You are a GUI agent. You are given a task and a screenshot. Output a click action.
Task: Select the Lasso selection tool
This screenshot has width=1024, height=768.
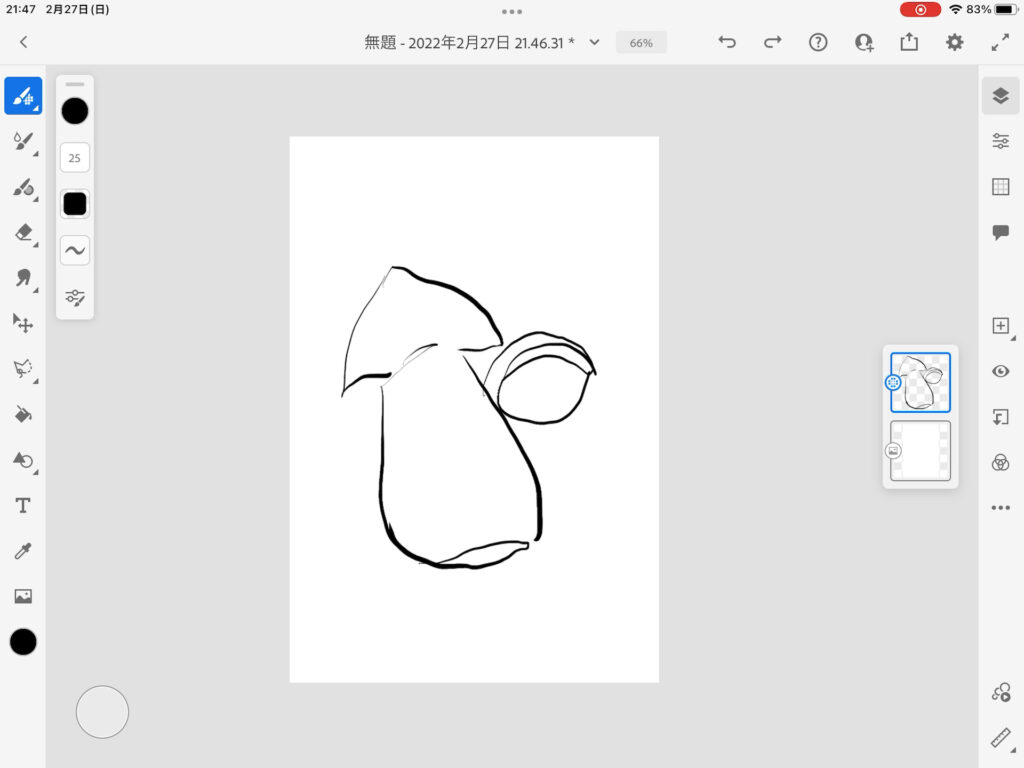coord(23,369)
